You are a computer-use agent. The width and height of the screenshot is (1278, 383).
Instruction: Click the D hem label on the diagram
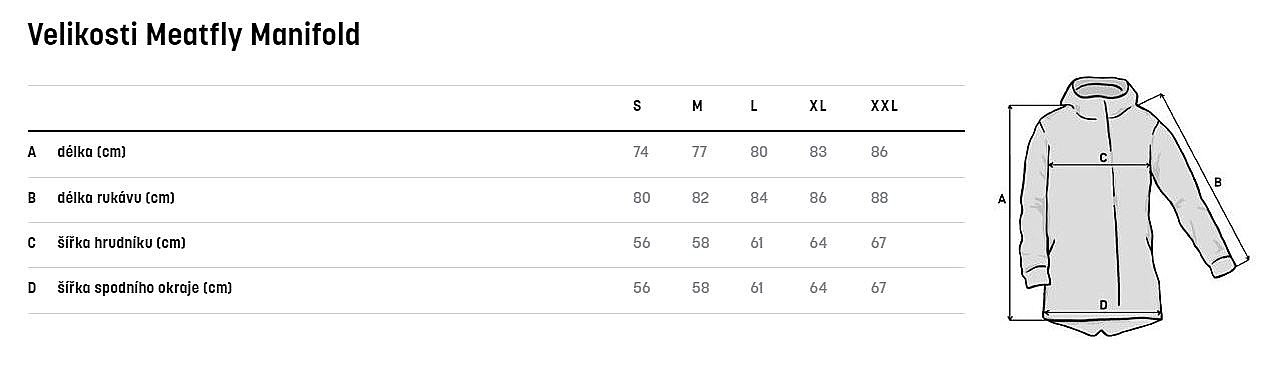[x=1103, y=305]
